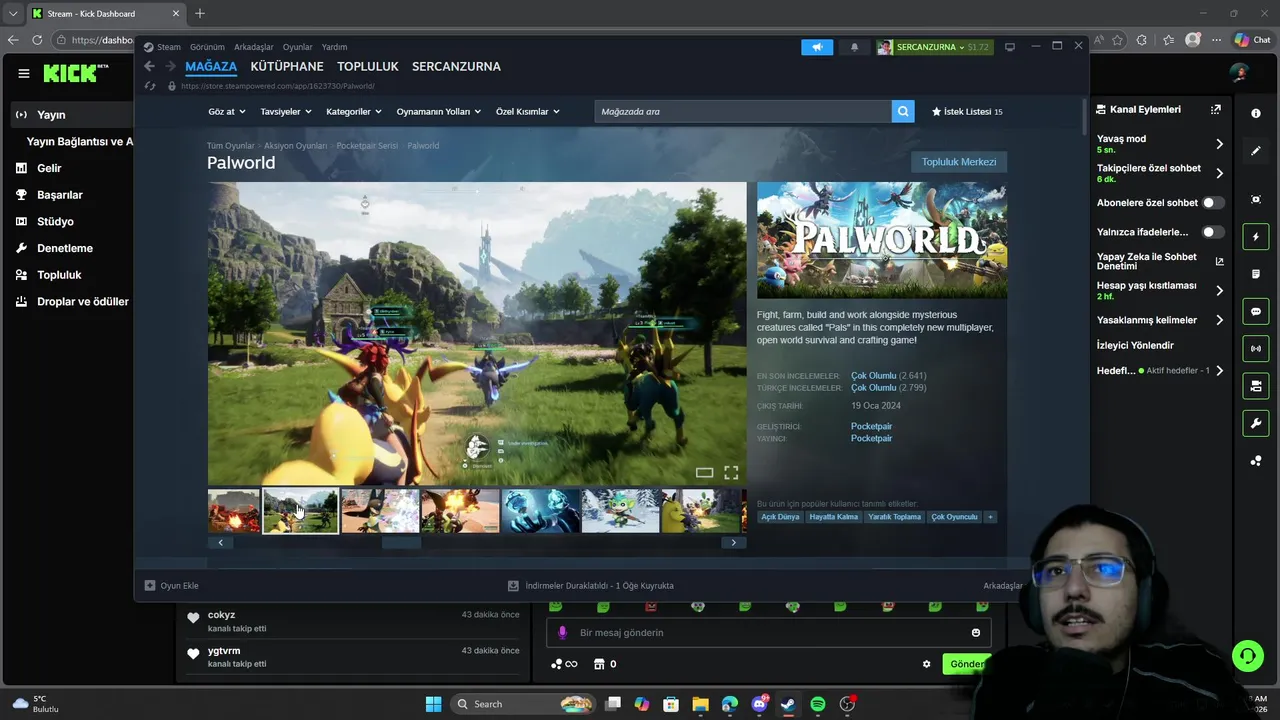Open İstek Listesi wishlist link

pos(967,112)
